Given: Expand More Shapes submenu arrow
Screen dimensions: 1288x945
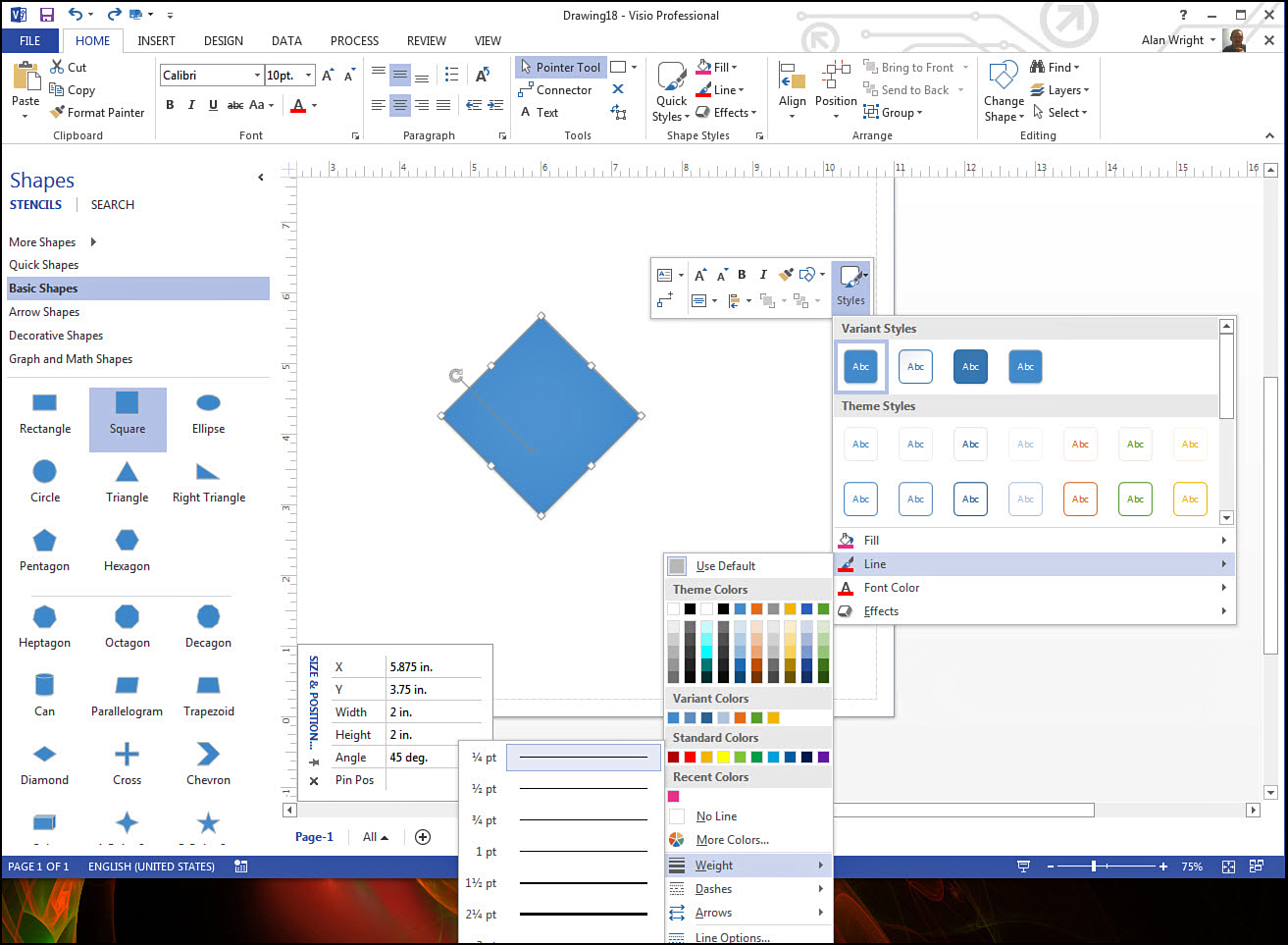Looking at the screenshot, I should point(93,241).
